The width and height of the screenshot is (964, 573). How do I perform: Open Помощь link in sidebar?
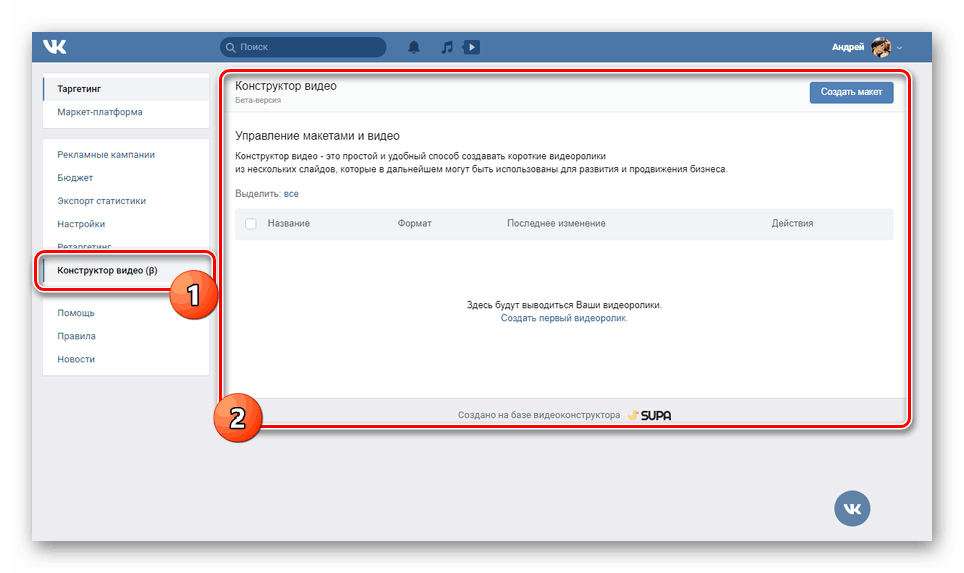[76, 313]
